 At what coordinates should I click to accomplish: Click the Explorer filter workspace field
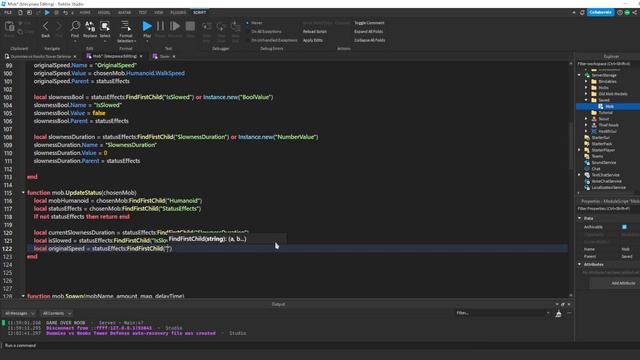608,64
